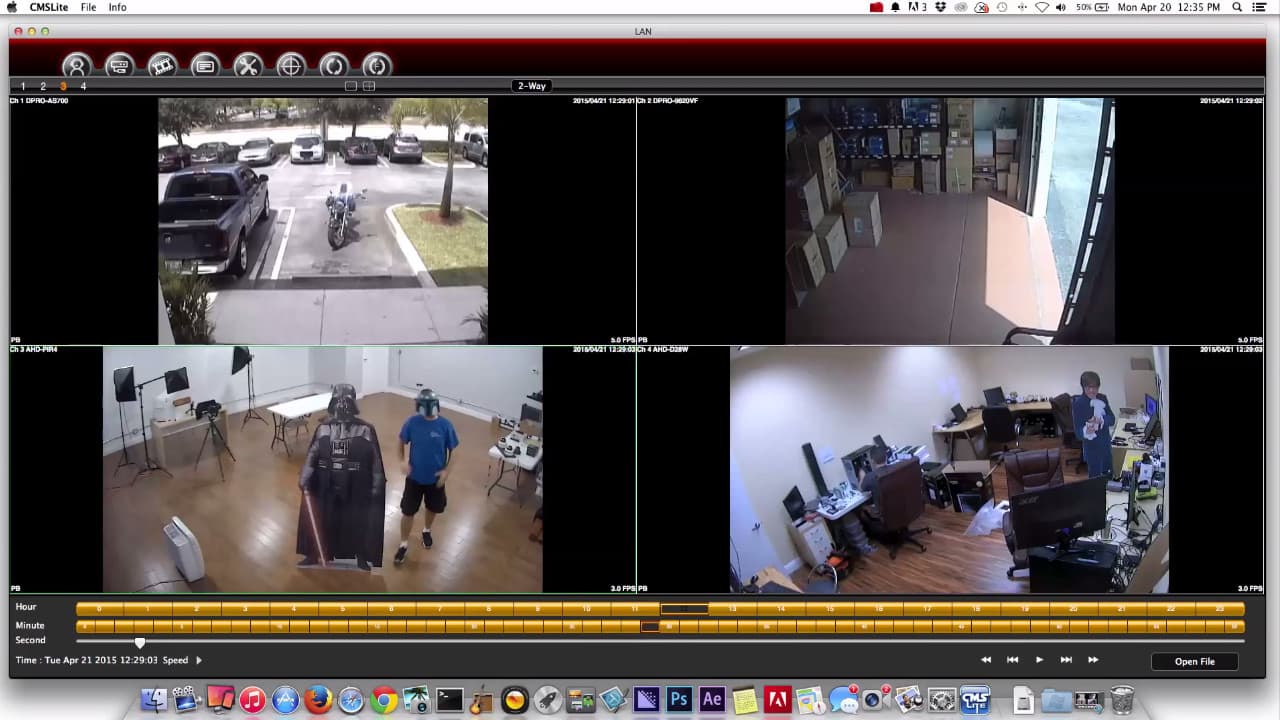Screen dimensions: 1280x720
Task: Click the Open File button
Action: [x=1194, y=661]
